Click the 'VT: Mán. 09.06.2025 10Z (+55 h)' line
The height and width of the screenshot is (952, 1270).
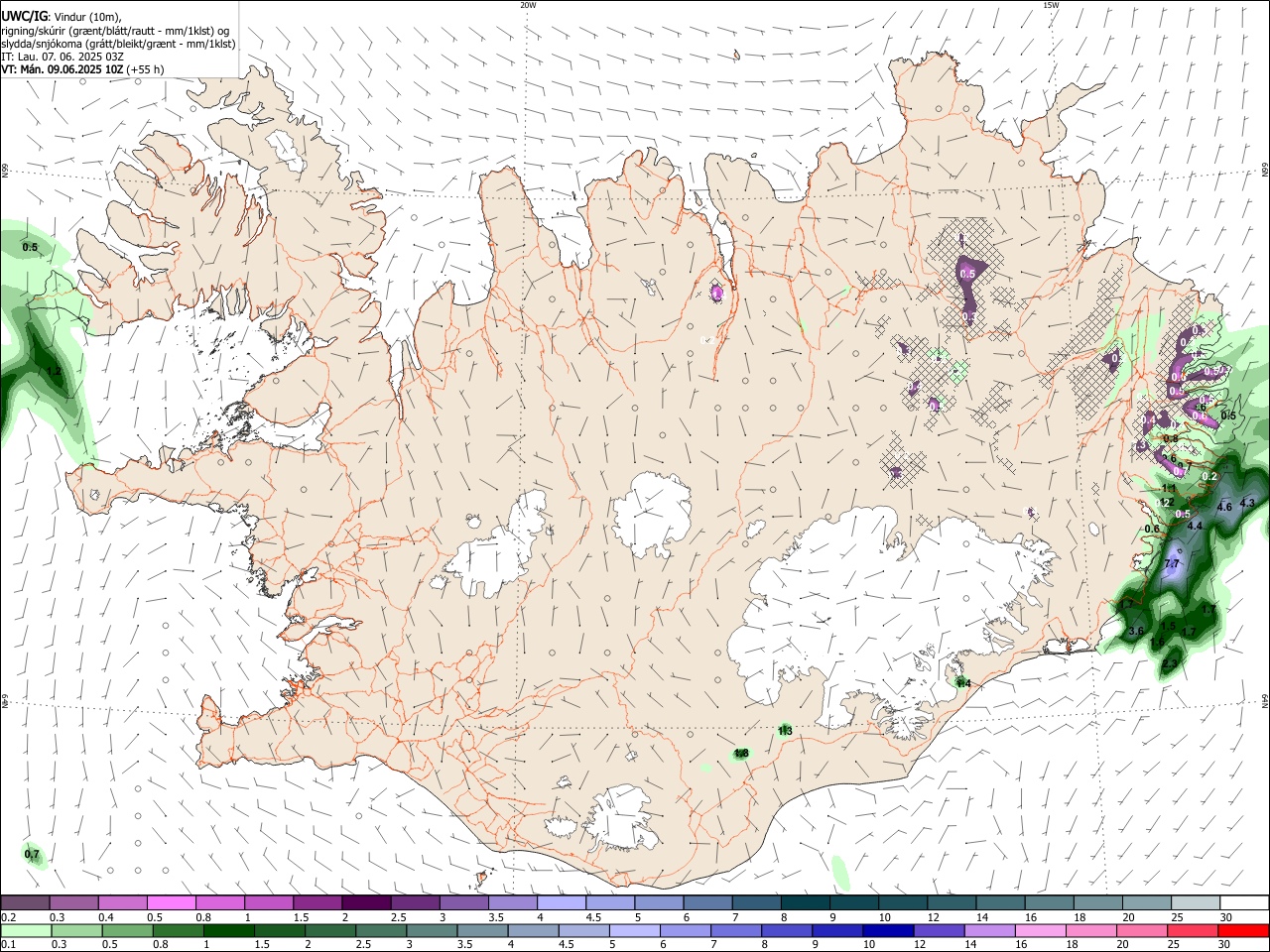pos(82,69)
